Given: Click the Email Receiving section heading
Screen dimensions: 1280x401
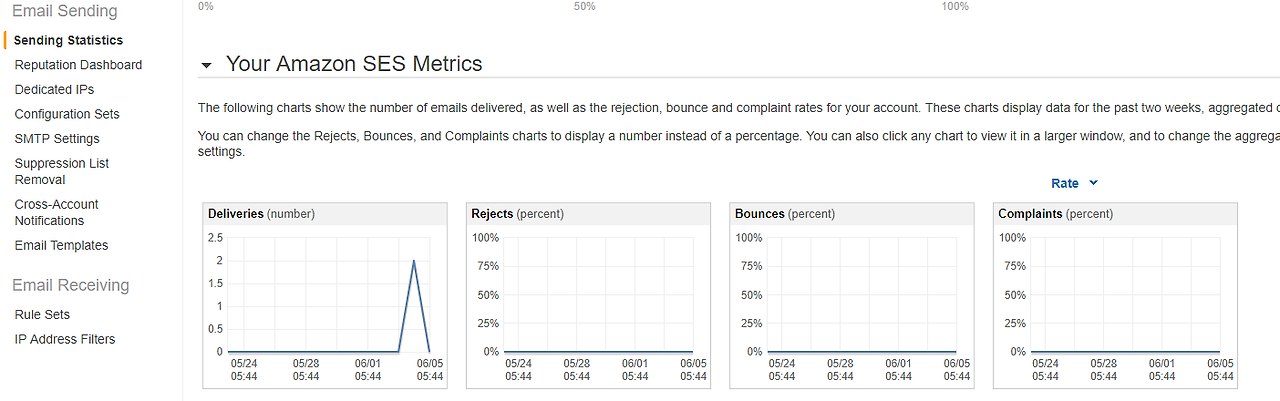Looking at the screenshot, I should [x=70, y=285].
